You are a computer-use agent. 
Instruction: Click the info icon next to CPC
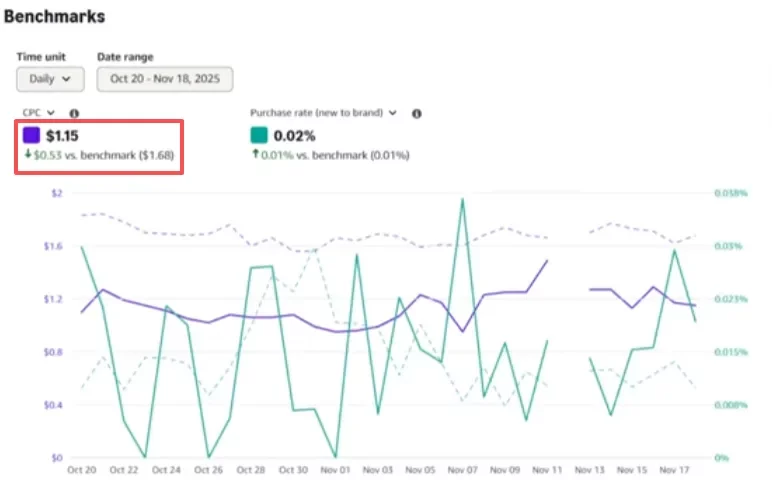pos(74,114)
